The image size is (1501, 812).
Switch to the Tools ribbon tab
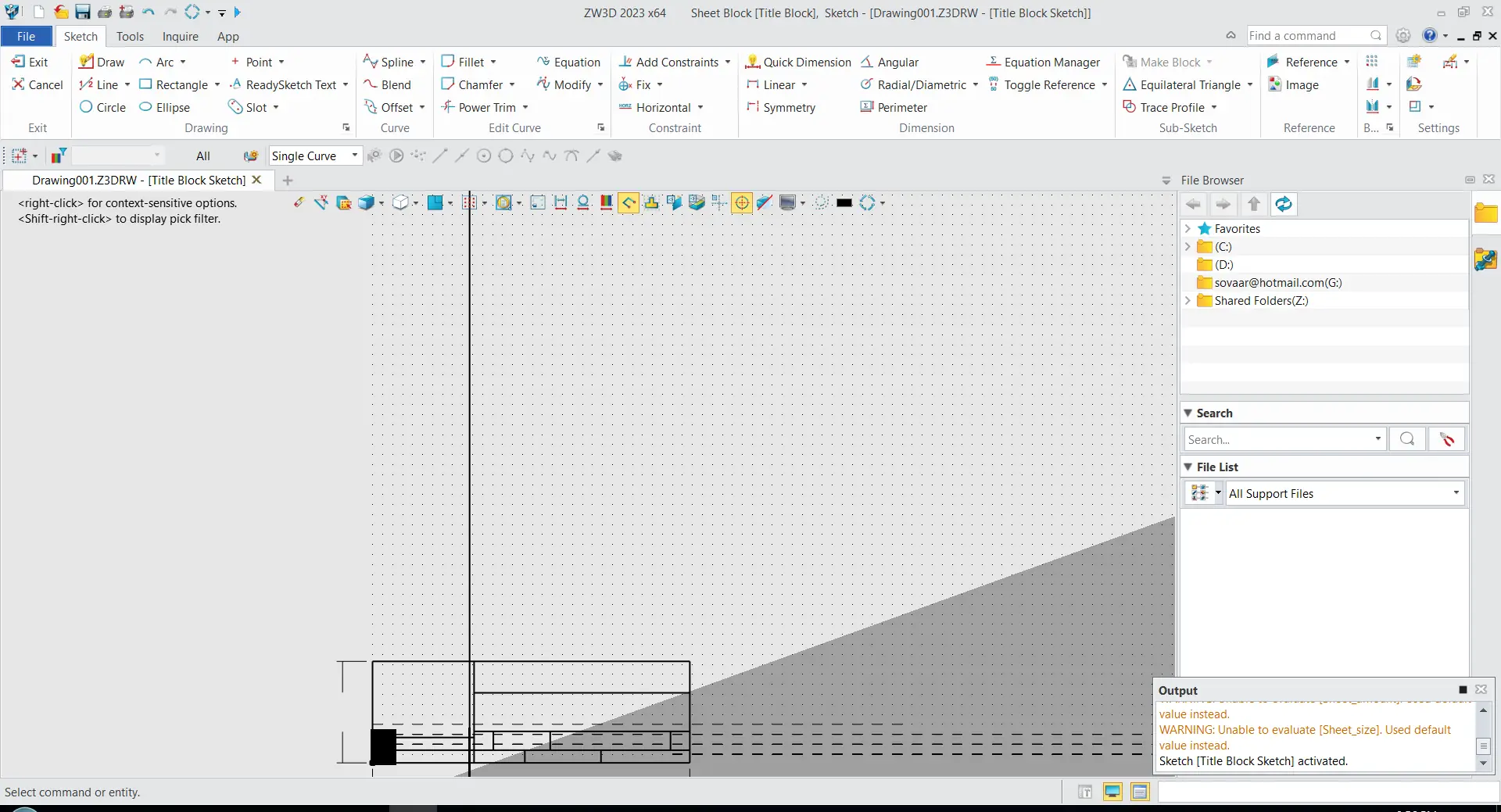(130, 36)
